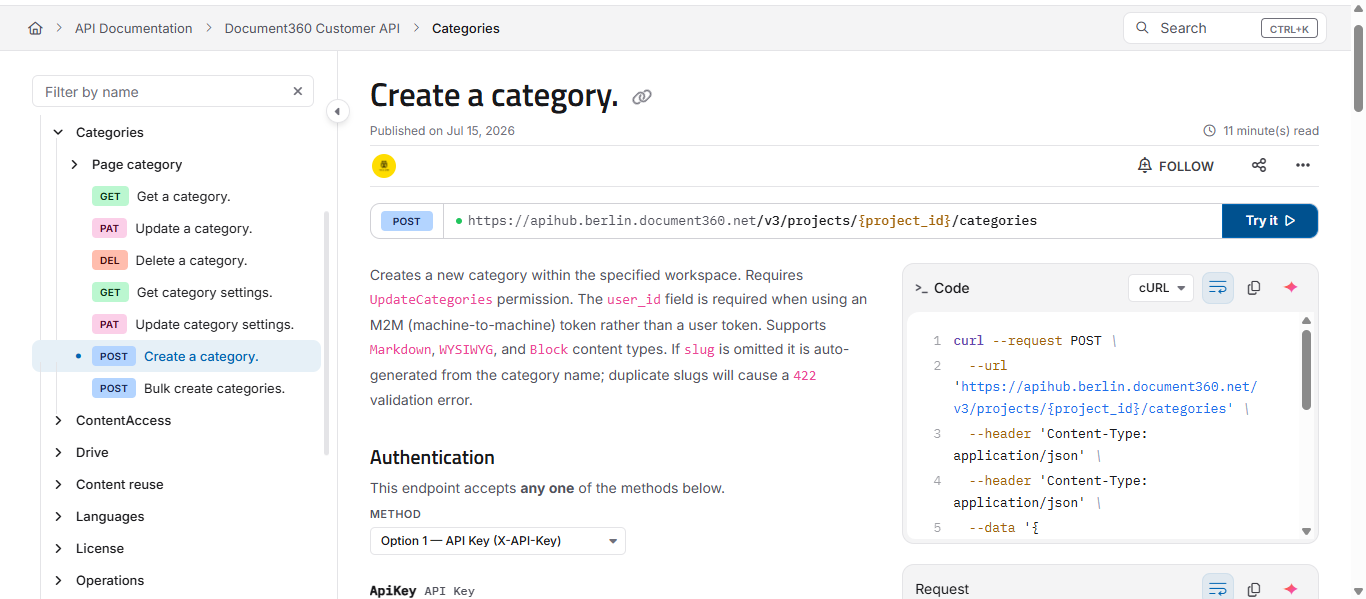The height and width of the screenshot is (599, 1366).
Task: Expand the License section
Action: pyautogui.click(x=58, y=548)
